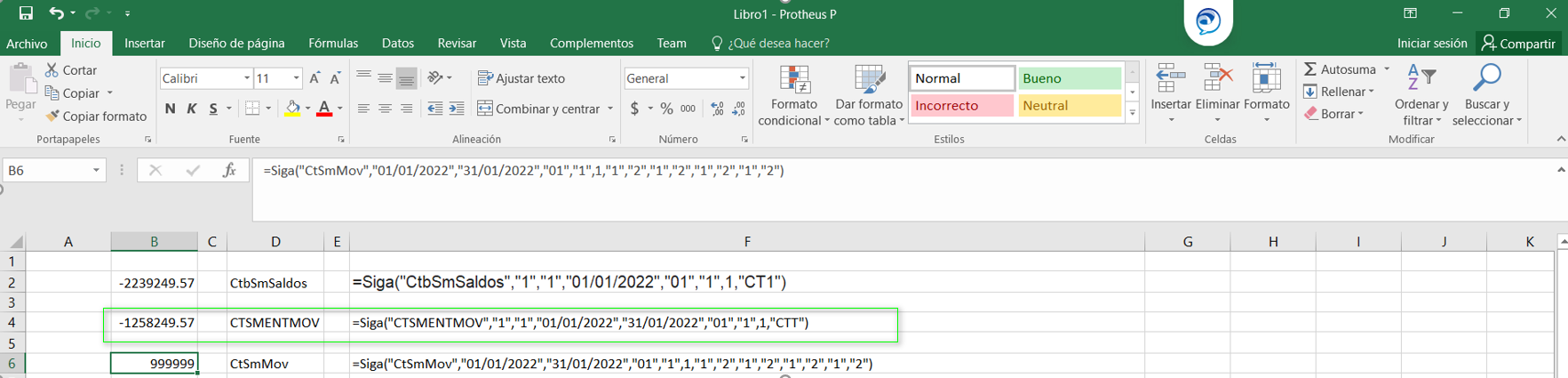1568x378 pixels.
Task: Center text horizontally
Action: (x=385, y=109)
